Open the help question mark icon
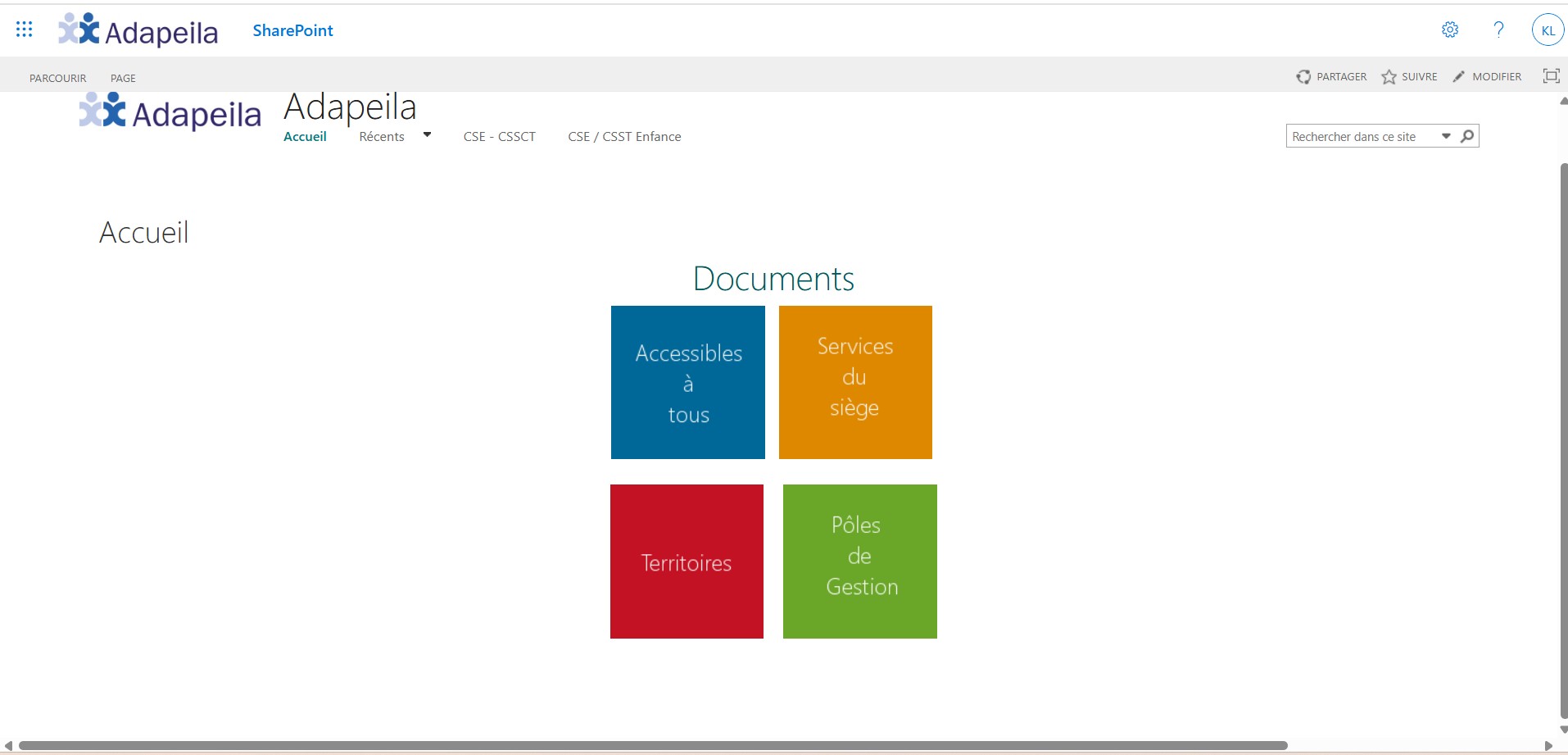 click(x=1498, y=30)
